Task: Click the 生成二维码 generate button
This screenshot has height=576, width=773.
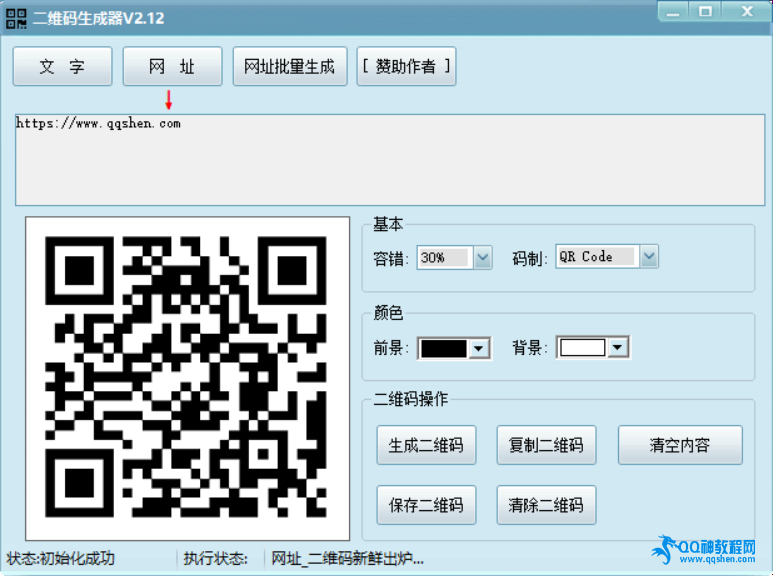Action: click(426, 445)
